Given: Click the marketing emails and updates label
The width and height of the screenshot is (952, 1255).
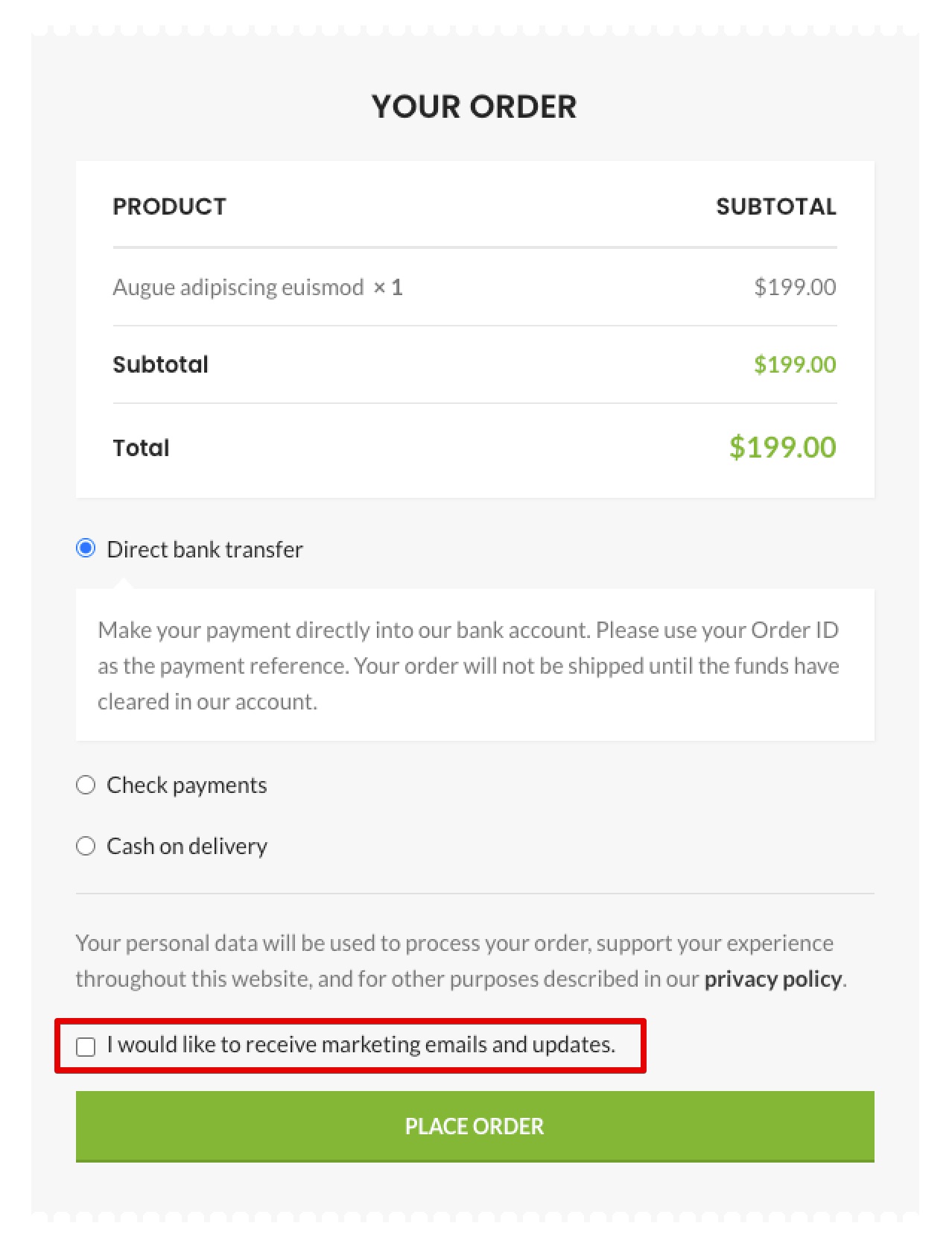Looking at the screenshot, I should tap(361, 1045).
